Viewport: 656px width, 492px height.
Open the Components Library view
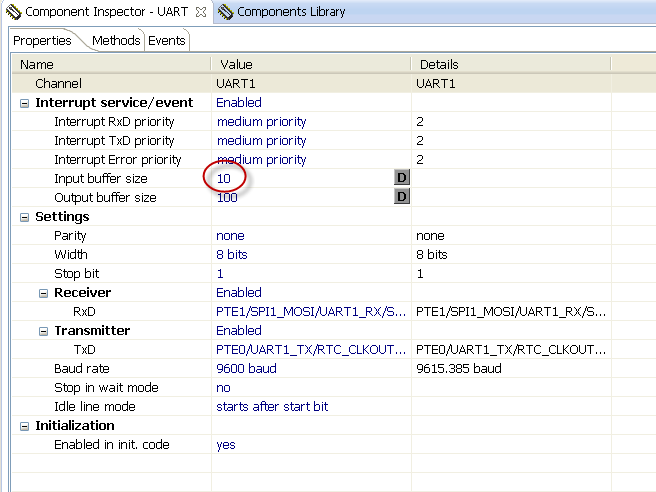coord(290,12)
